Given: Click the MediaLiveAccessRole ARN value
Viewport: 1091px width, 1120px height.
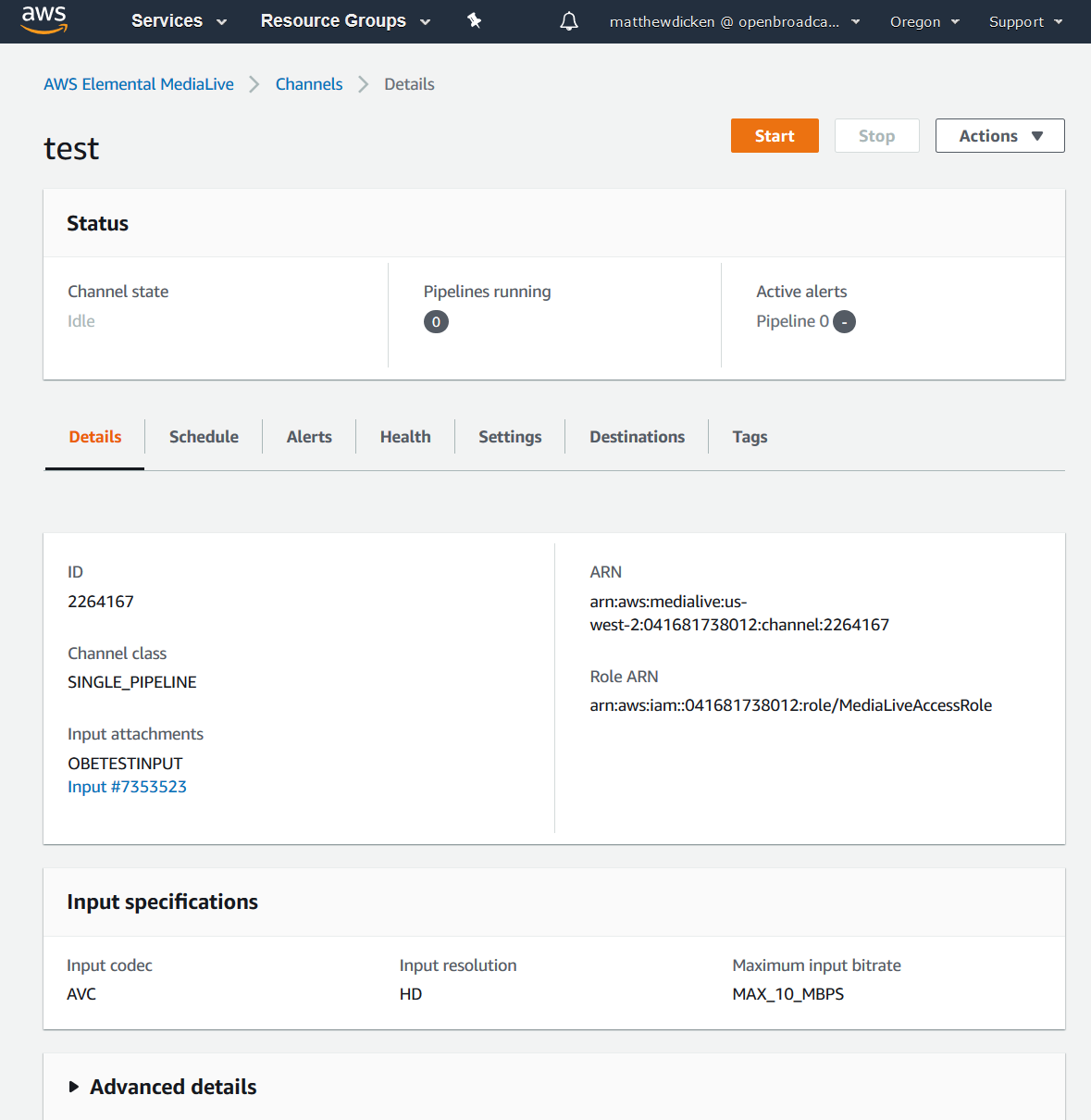Looking at the screenshot, I should point(791,705).
